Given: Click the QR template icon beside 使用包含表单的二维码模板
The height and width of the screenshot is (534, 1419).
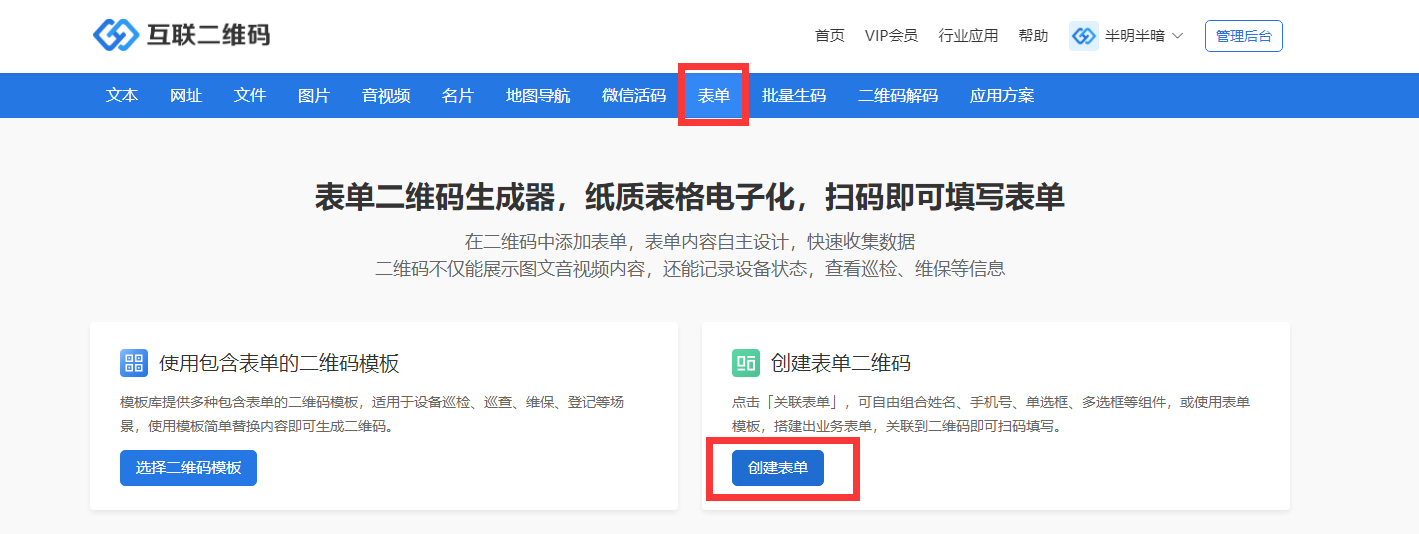Looking at the screenshot, I should click(x=134, y=362).
